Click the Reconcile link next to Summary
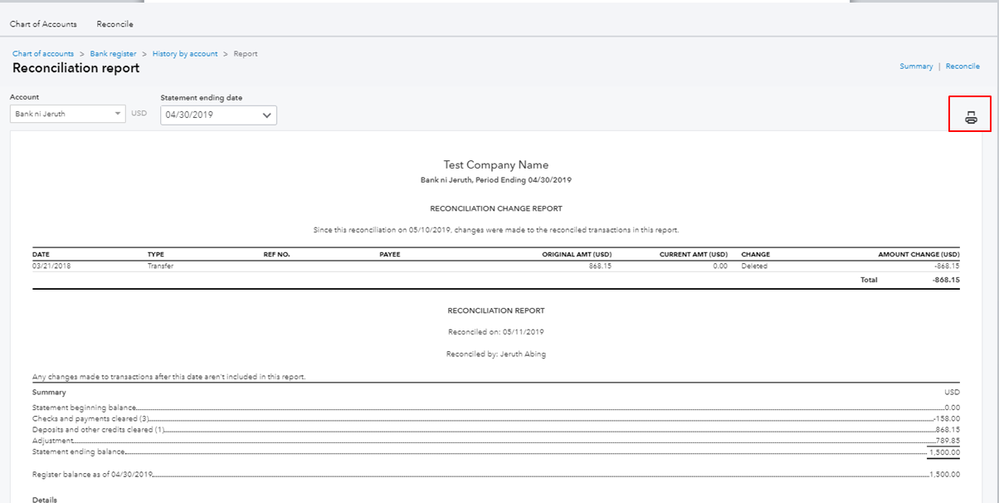This screenshot has width=999, height=503. [x=962, y=66]
